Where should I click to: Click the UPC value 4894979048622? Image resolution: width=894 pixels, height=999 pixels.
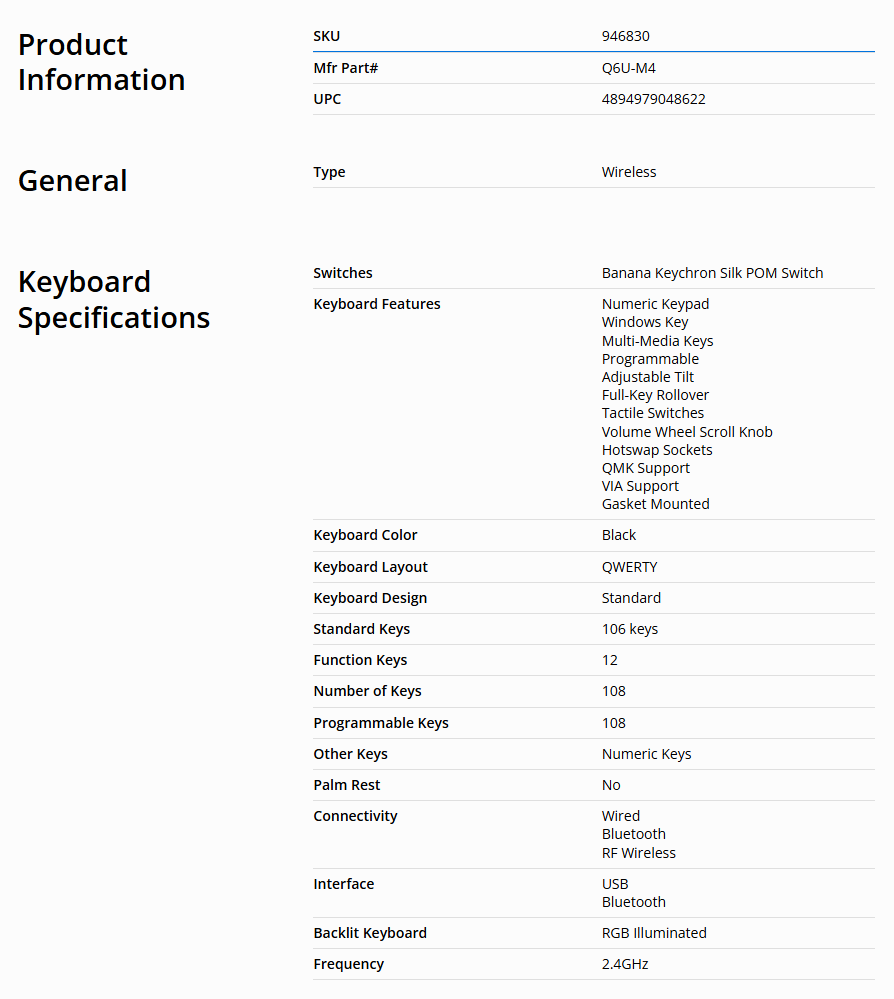click(653, 99)
